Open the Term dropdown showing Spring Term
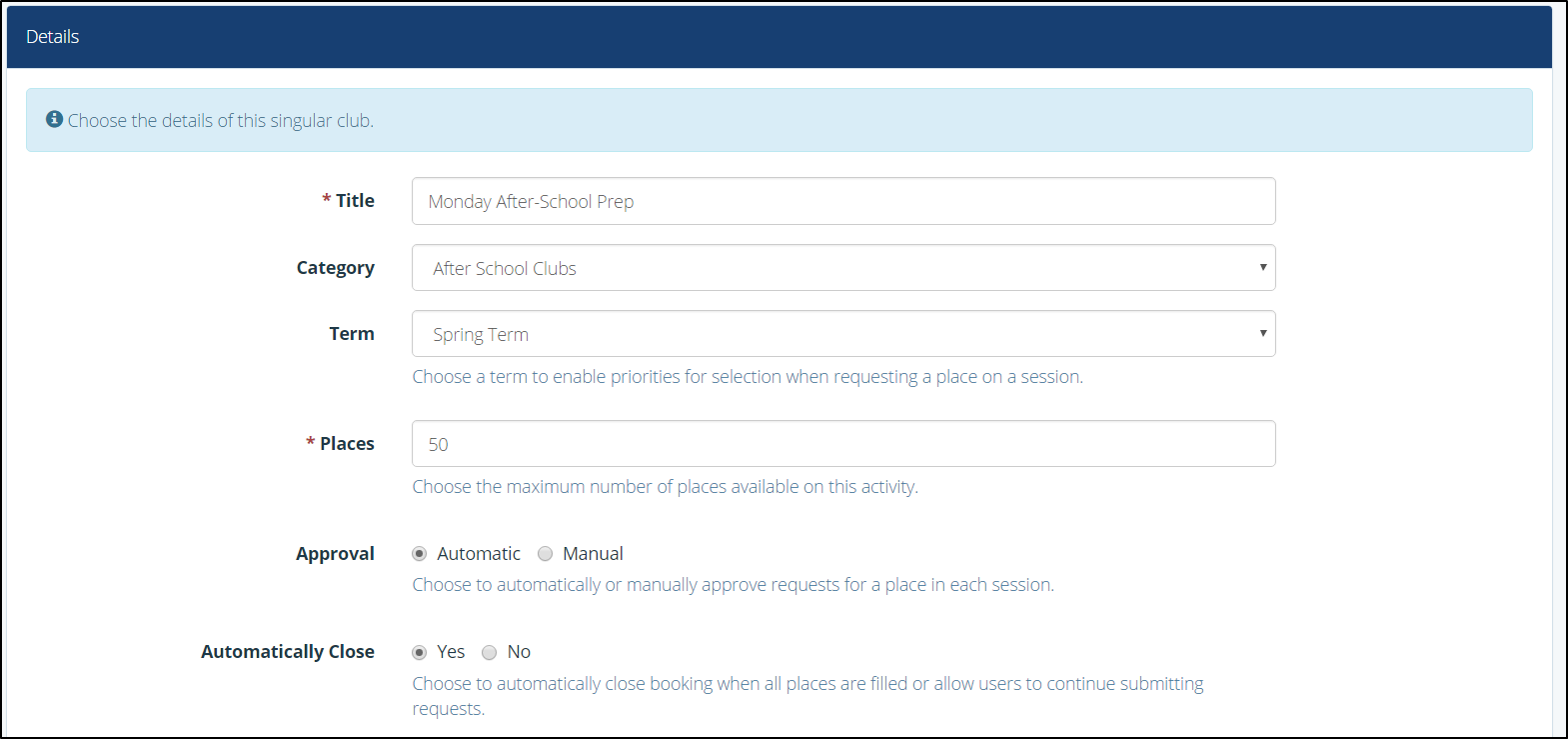 (x=843, y=334)
